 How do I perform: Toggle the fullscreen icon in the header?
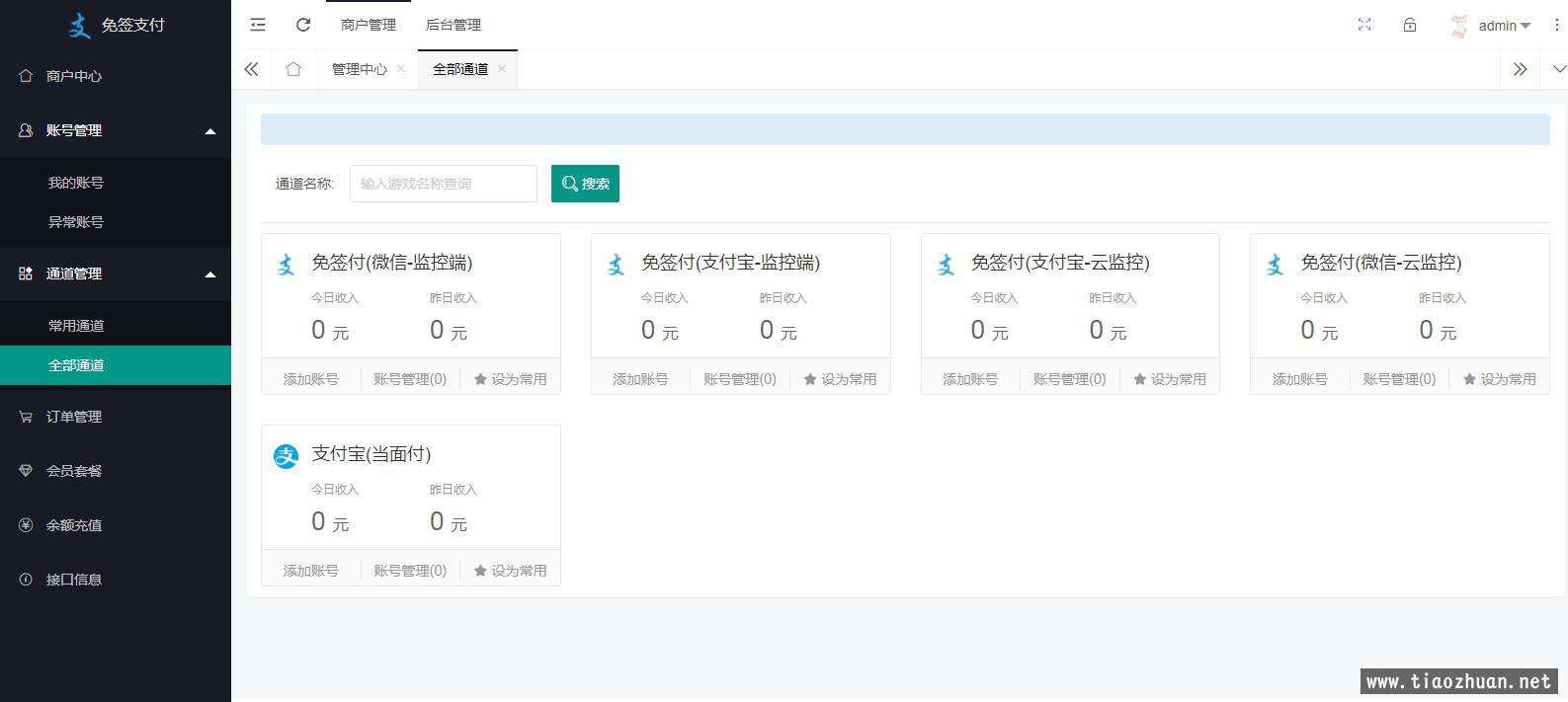(x=1364, y=25)
